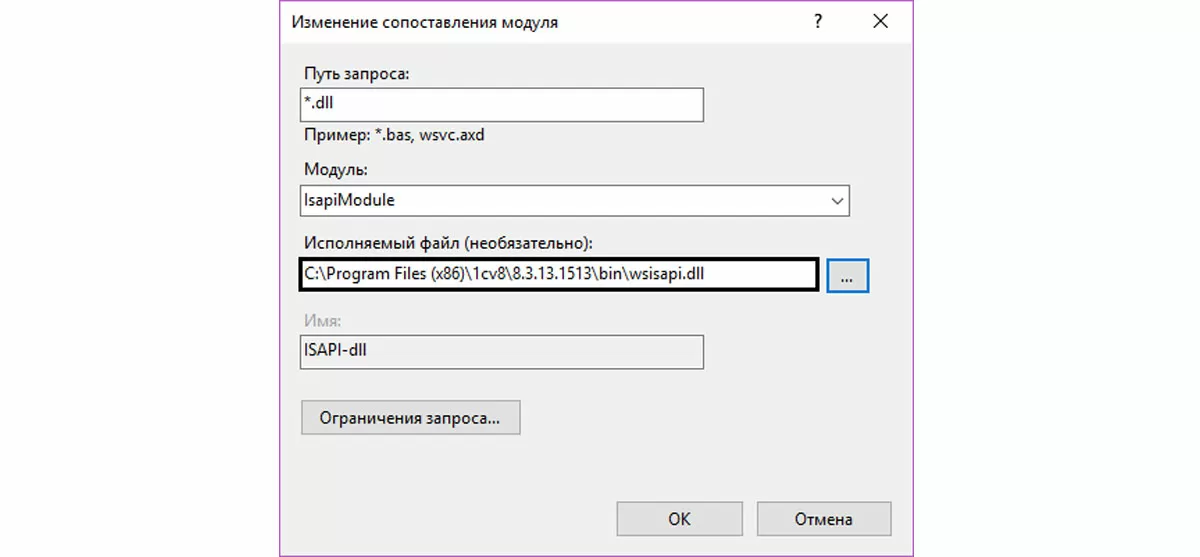Click the 'Исполняемый файл (необязательно):' label

coord(446,242)
